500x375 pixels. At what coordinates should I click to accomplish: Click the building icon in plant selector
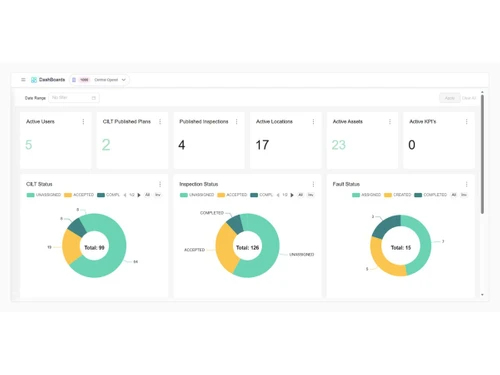click(74, 80)
